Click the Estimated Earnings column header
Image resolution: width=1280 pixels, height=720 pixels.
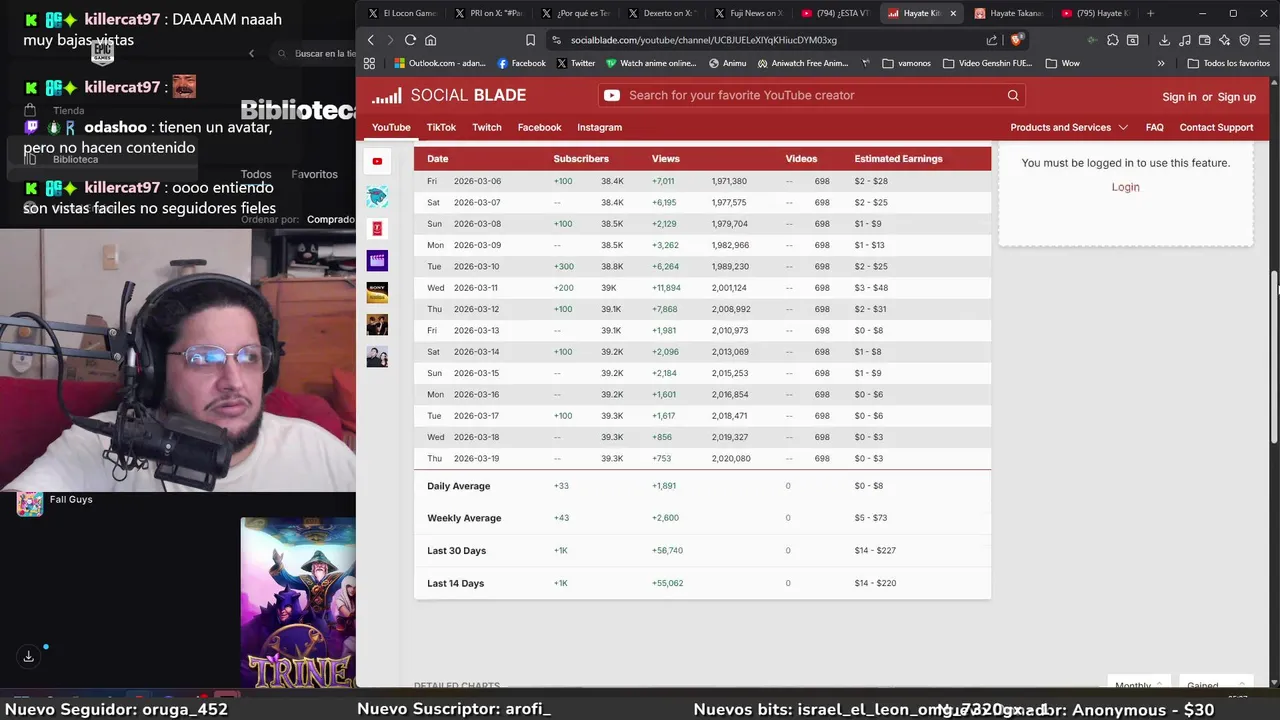(898, 158)
